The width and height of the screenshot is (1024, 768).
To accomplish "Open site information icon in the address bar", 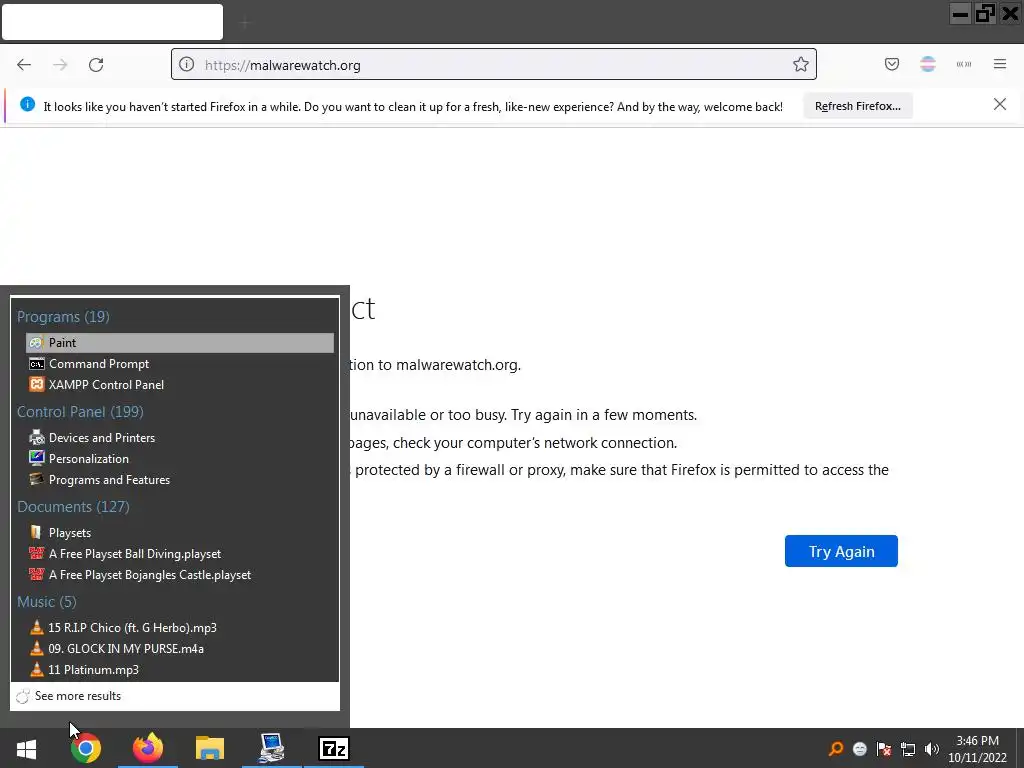I will pyautogui.click(x=187, y=64).
